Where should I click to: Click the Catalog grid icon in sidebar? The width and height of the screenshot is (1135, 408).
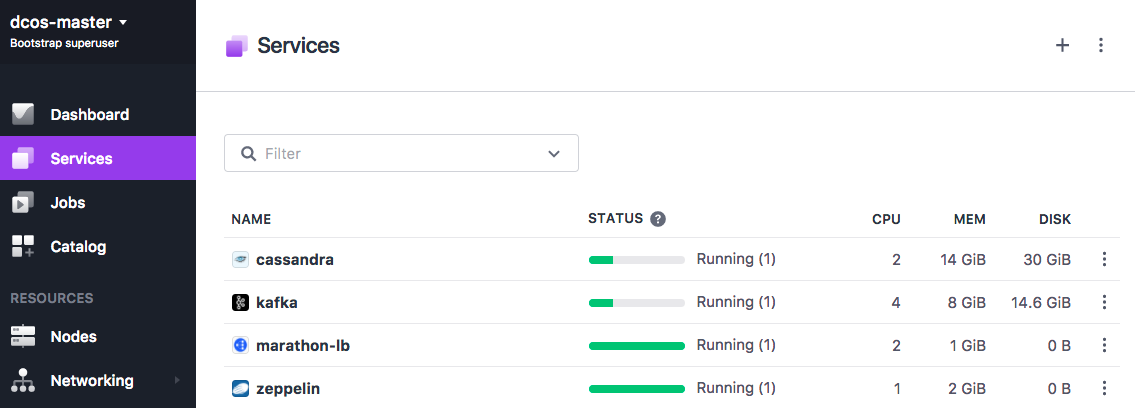(23, 247)
